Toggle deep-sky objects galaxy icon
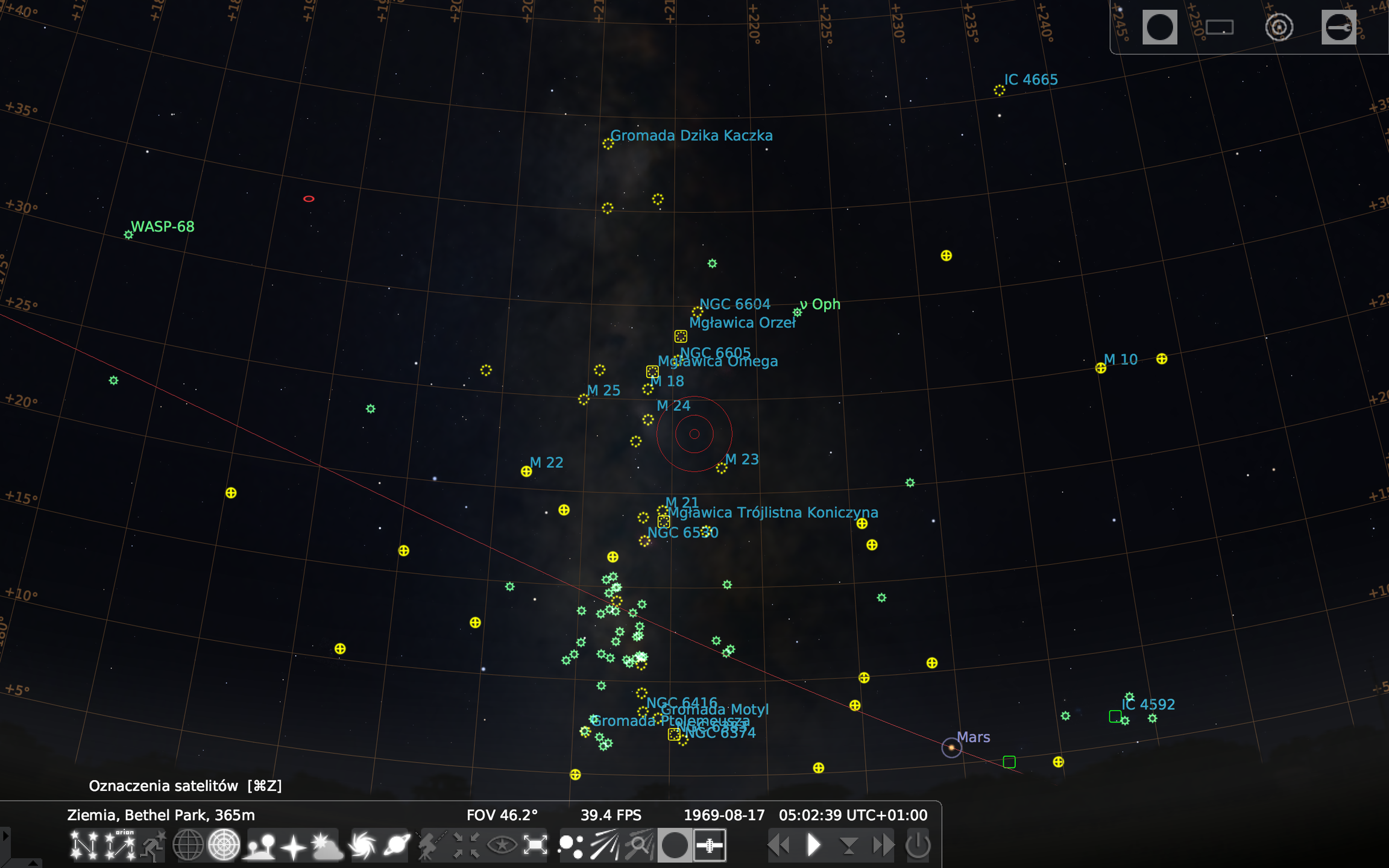This screenshot has width=1389, height=868. pos(363,845)
